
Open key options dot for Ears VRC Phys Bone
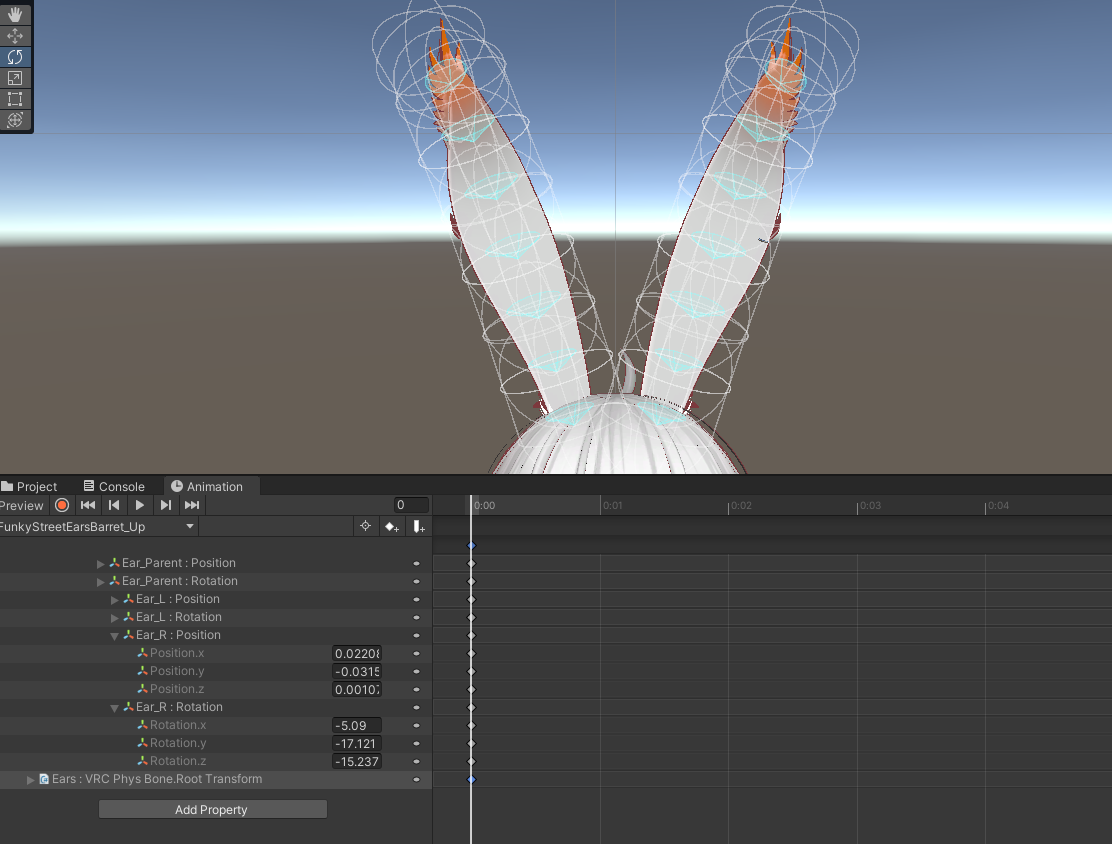[x=416, y=779]
